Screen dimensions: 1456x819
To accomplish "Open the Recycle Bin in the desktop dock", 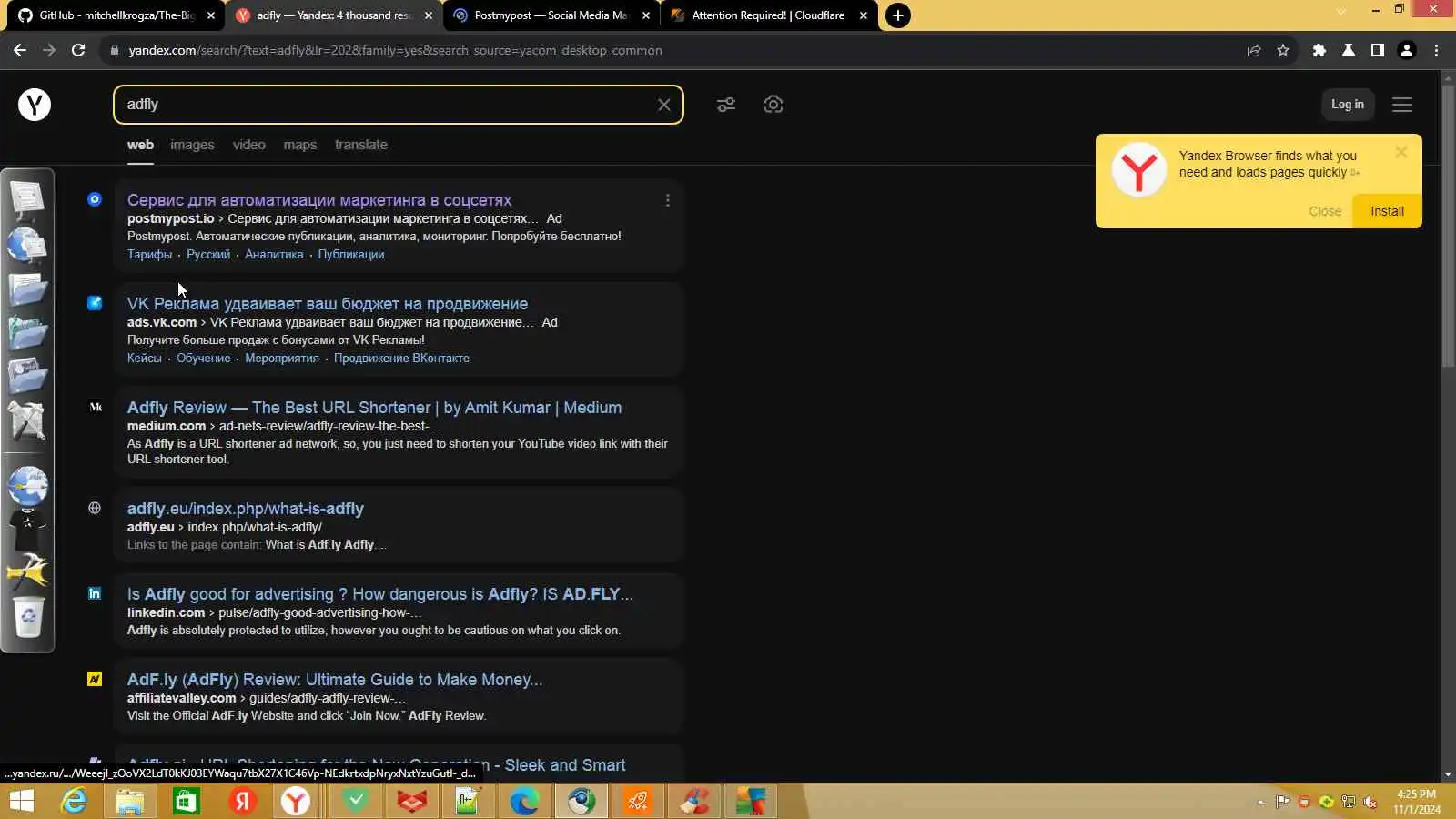I will coord(28,618).
